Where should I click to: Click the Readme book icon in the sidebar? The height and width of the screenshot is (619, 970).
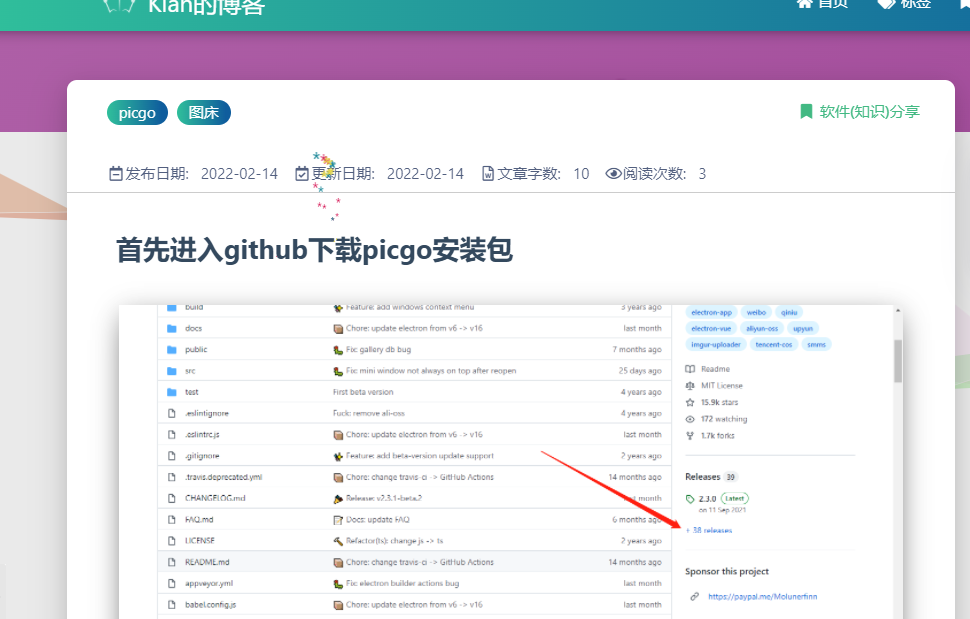pos(689,369)
